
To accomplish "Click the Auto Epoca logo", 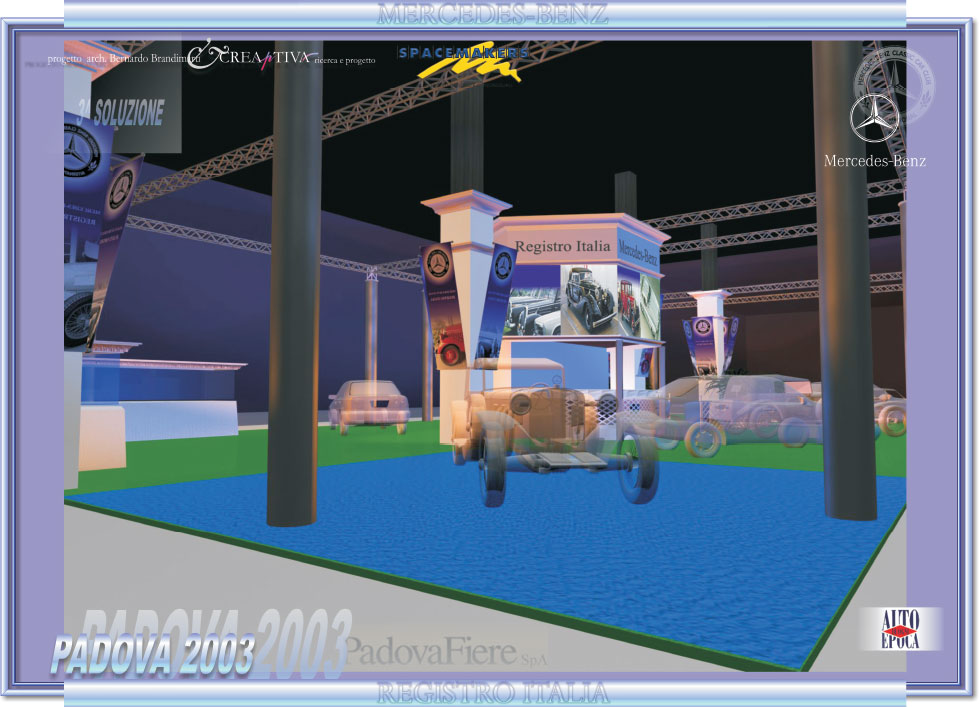I will 900,629.
